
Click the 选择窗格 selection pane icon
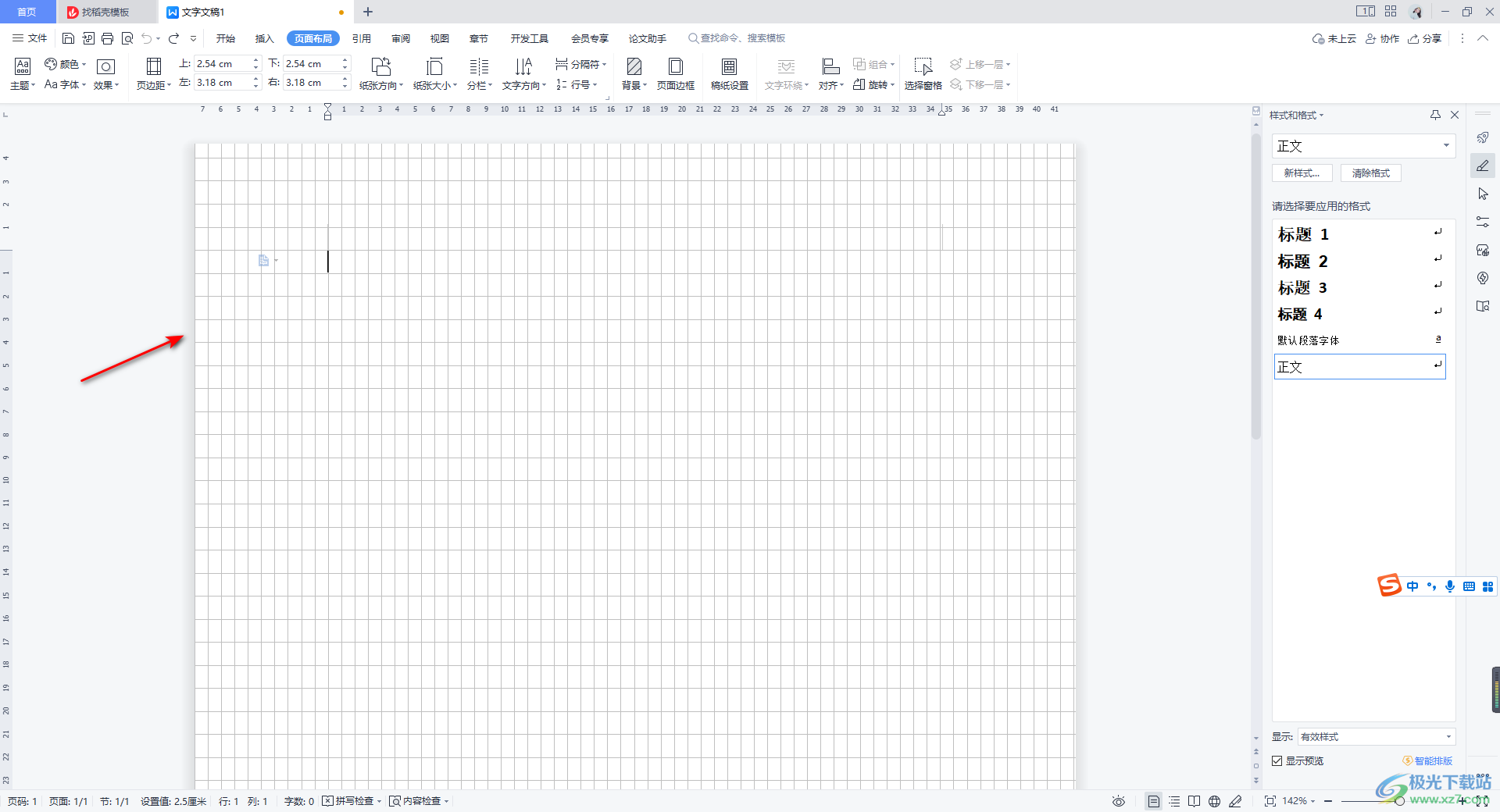tap(923, 74)
